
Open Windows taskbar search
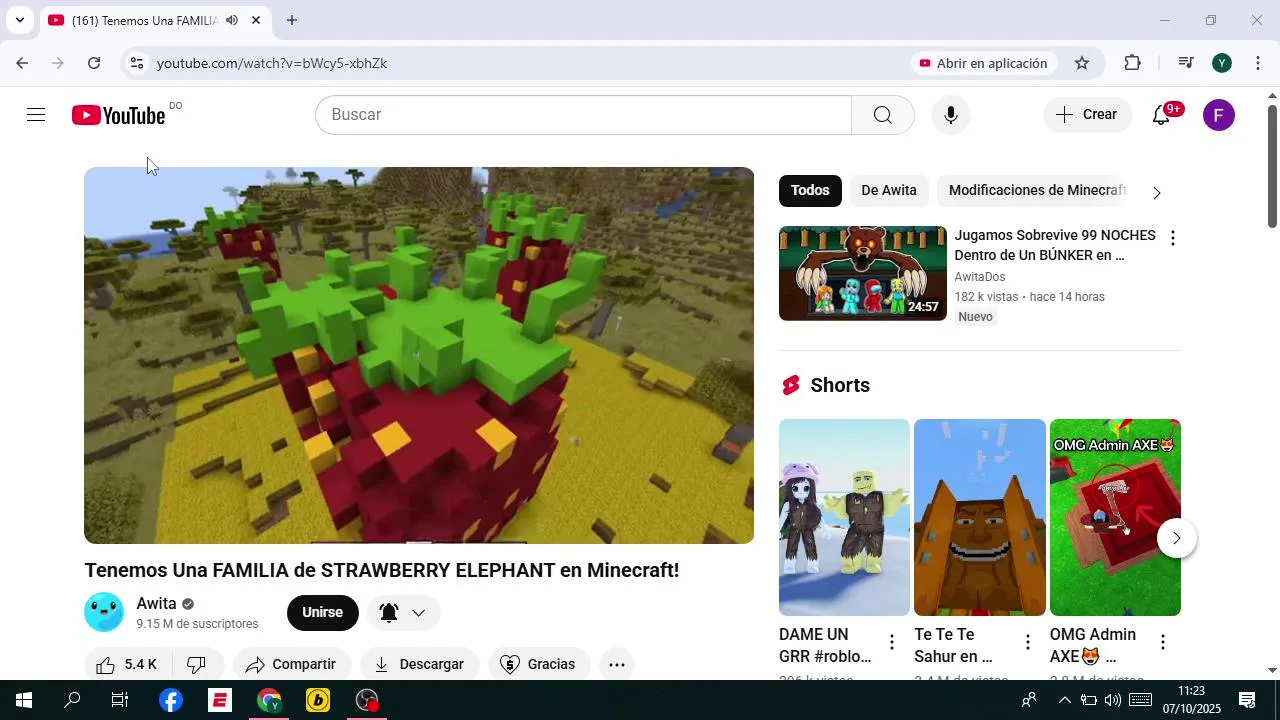tap(72, 700)
